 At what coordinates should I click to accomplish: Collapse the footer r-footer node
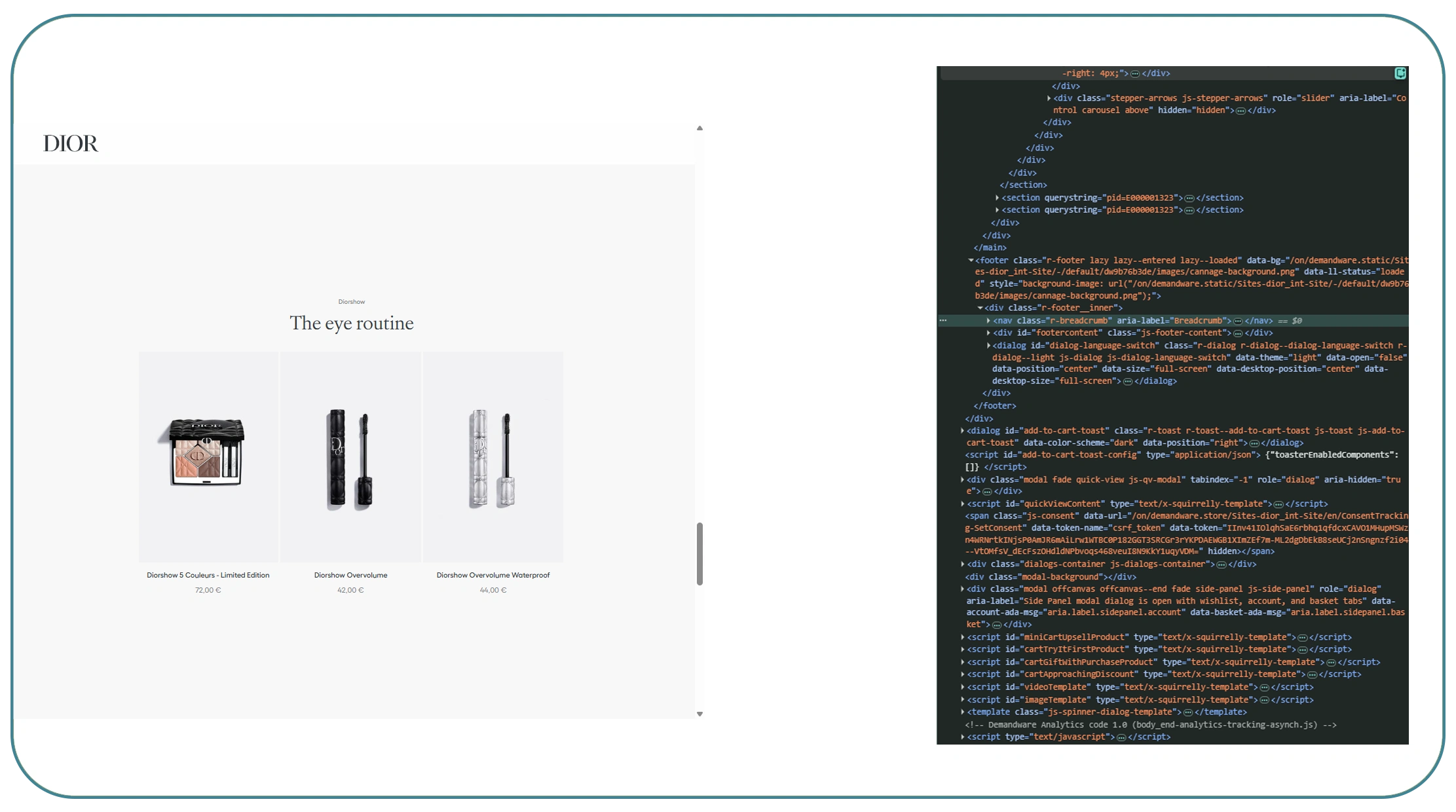coord(971,260)
